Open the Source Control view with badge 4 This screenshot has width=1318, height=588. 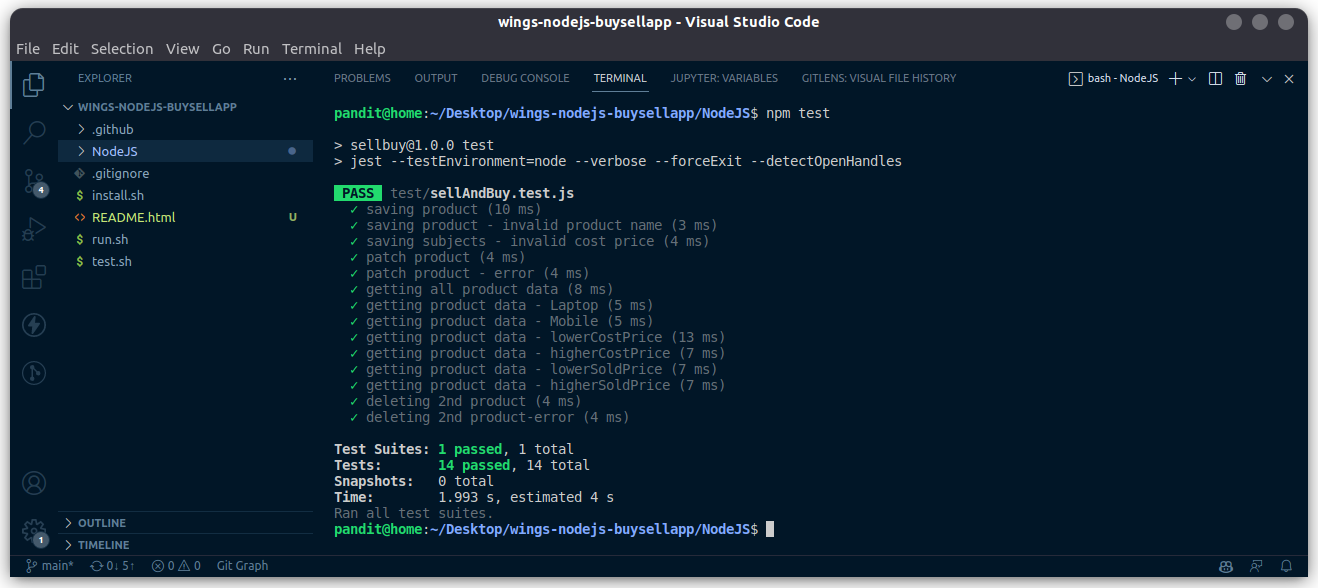[34, 181]
